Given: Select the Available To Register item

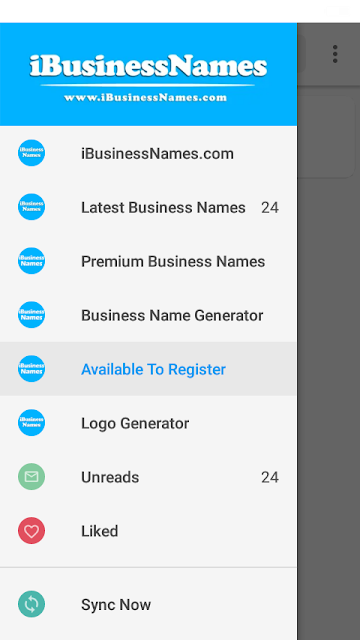Looking at the screenshot, I should (x=149, y=369).
